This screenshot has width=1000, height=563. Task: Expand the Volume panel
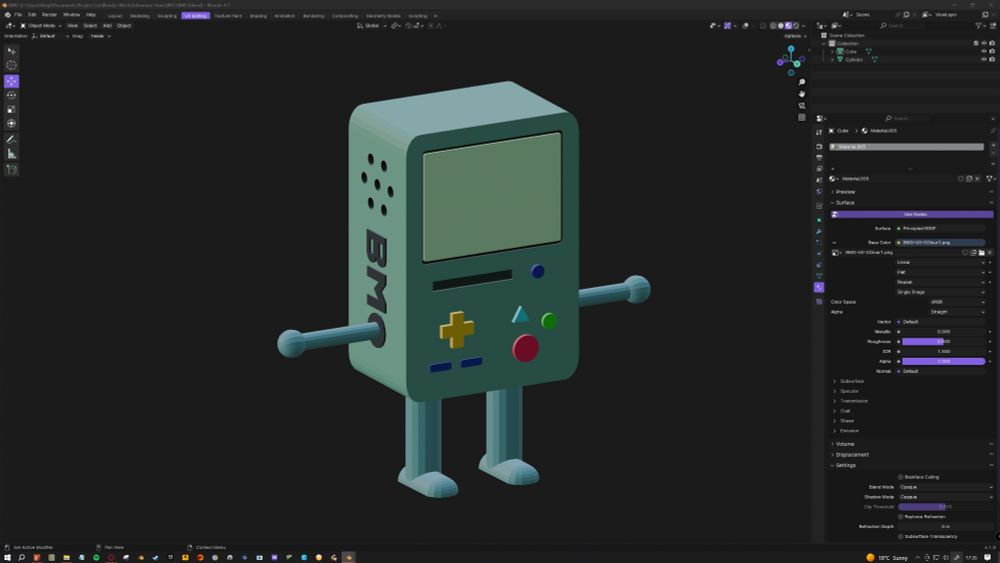[845, 444]
